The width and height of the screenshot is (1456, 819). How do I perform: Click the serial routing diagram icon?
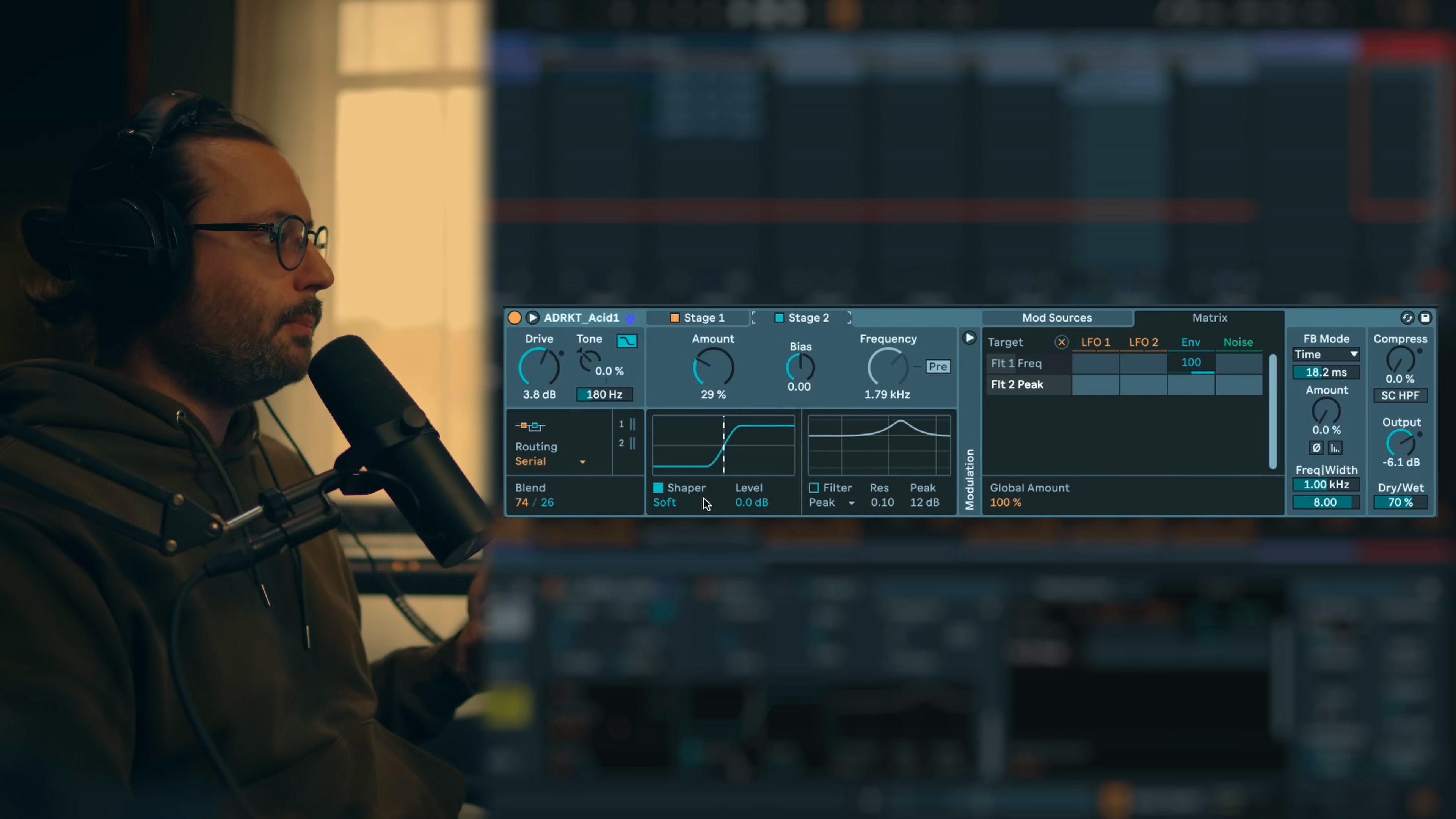pyautogui.click(x=530, y=426)
